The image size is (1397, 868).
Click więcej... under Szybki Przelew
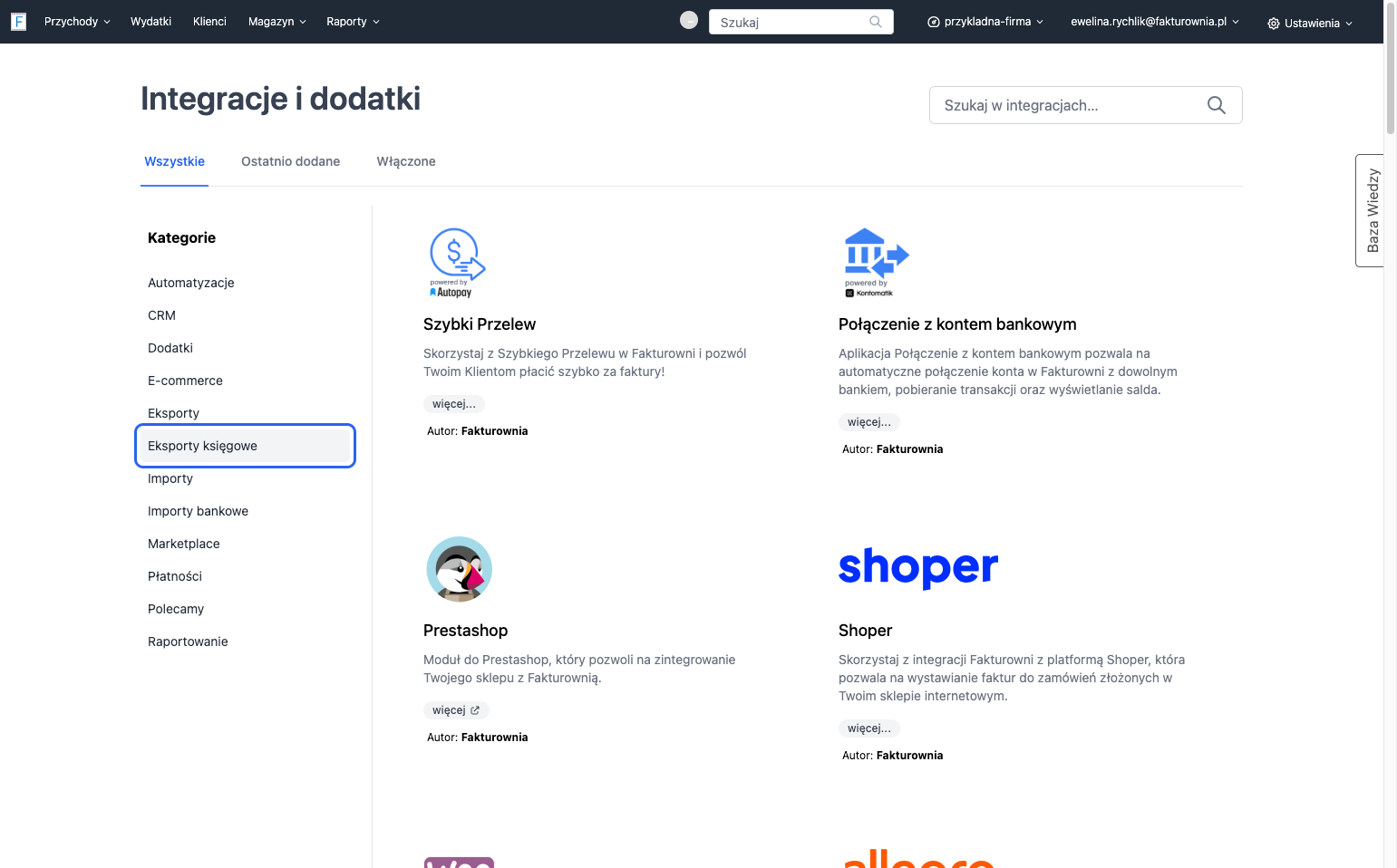[x=454, y=404]
